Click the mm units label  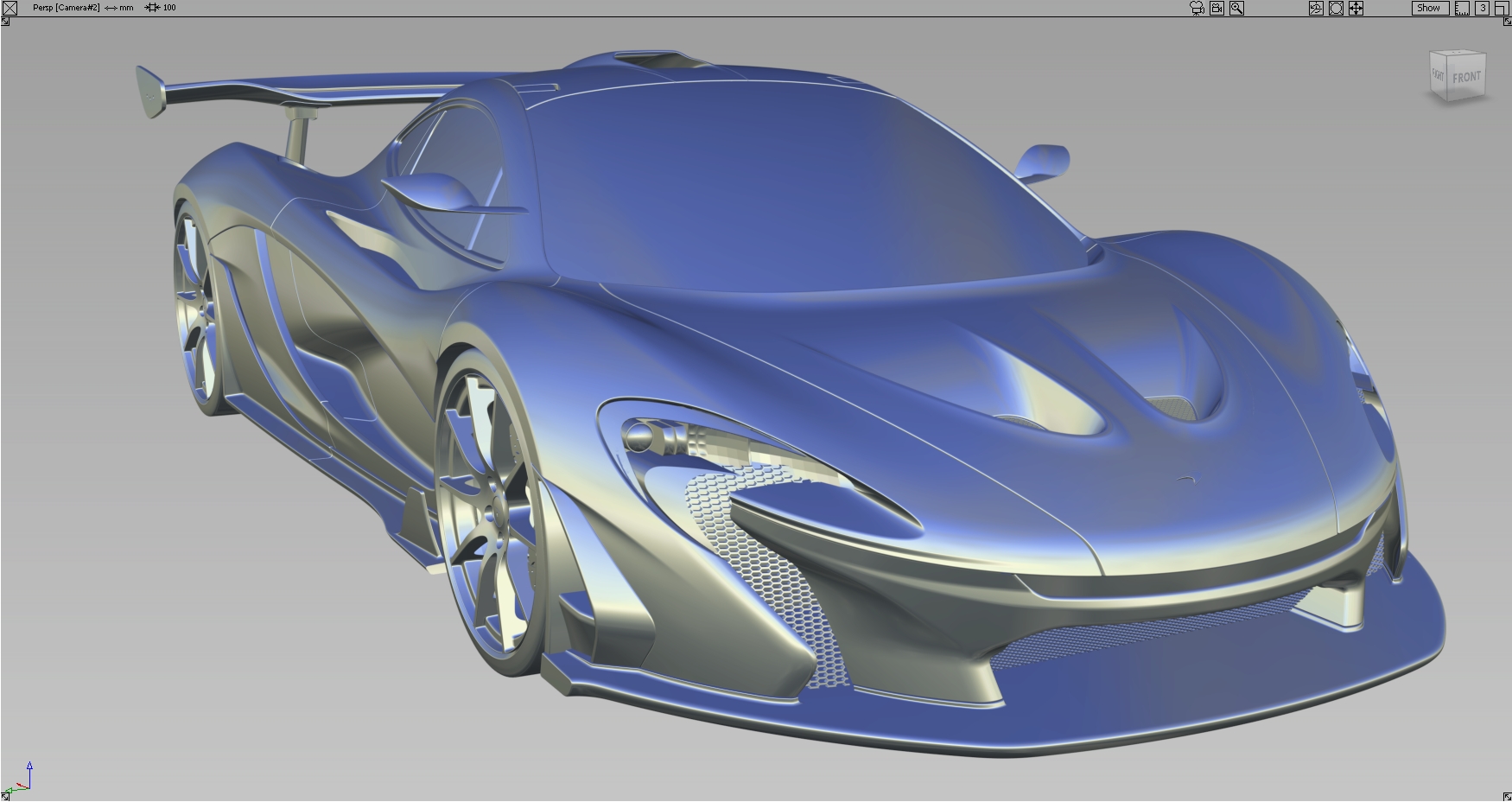pyautogui.click(x=125, y=7)
